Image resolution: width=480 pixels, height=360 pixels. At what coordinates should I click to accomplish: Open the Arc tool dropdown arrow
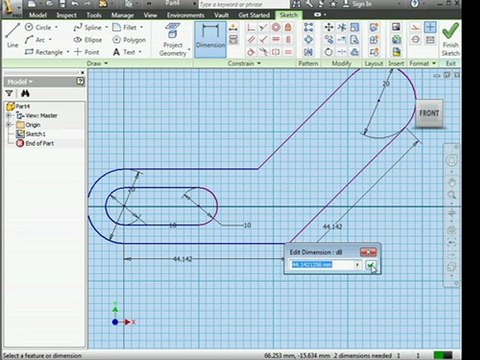(50, 40)
